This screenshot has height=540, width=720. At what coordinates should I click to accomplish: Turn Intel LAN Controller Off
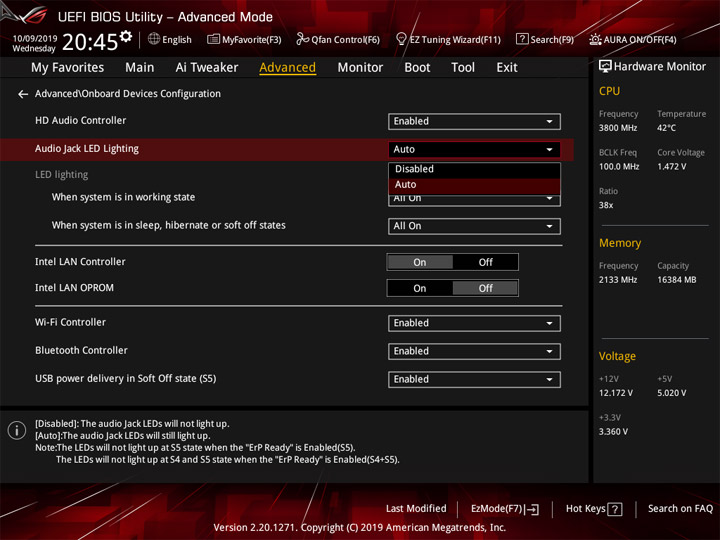pos(485,262)
